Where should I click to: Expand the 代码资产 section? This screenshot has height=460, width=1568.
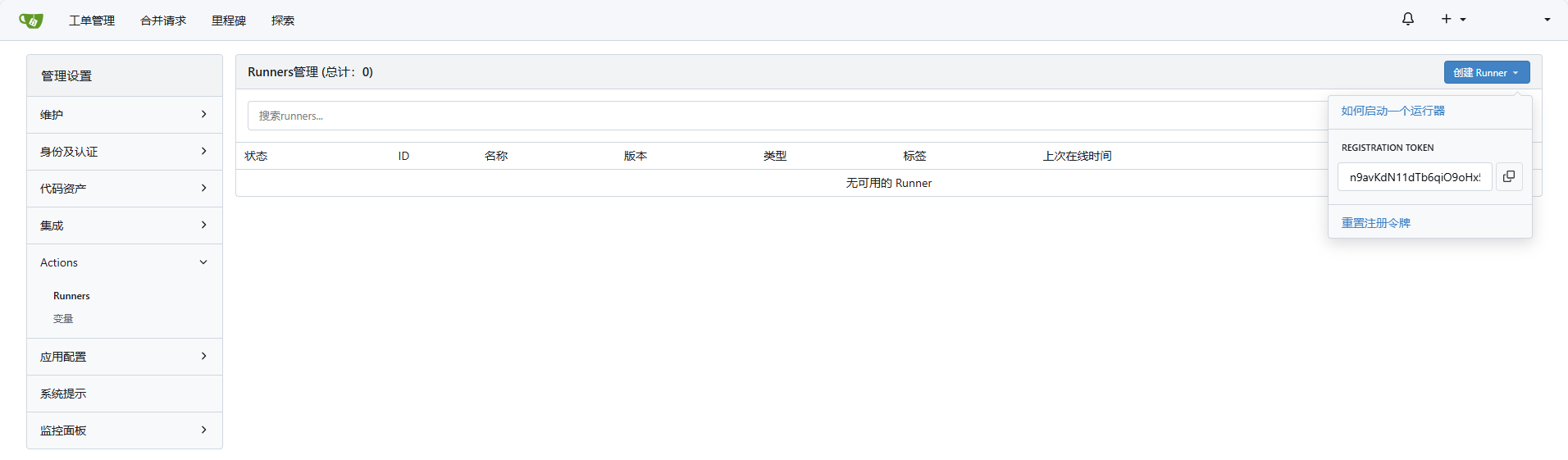[125, 189]
